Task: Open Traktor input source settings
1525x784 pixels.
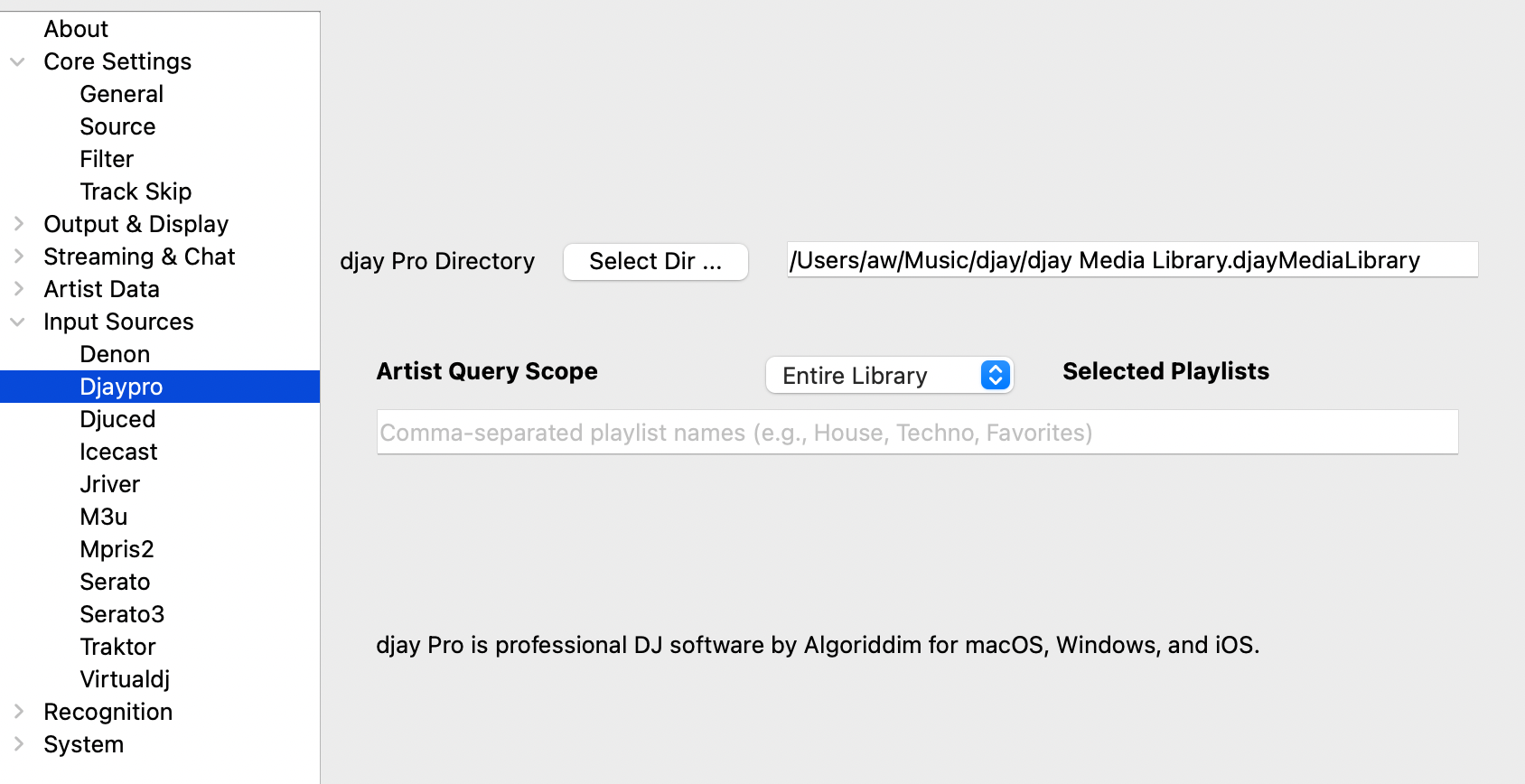Action: coord(117,647)
